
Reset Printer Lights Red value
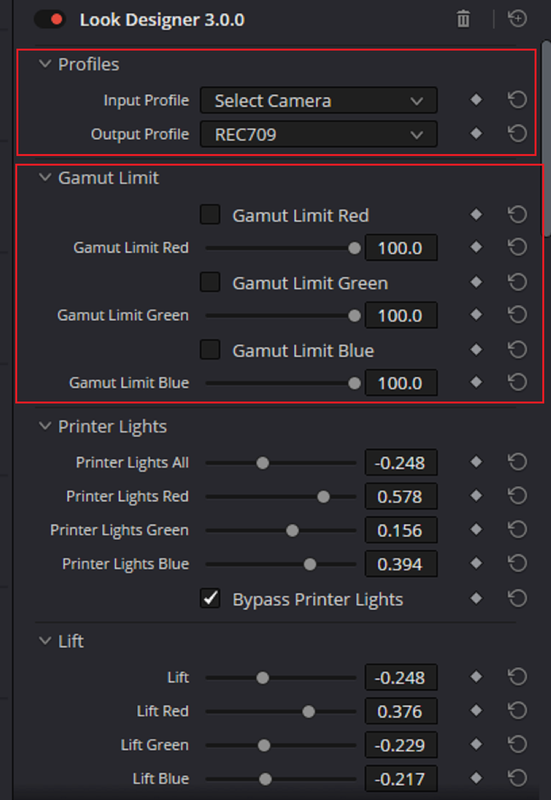[x=517, y=495]
